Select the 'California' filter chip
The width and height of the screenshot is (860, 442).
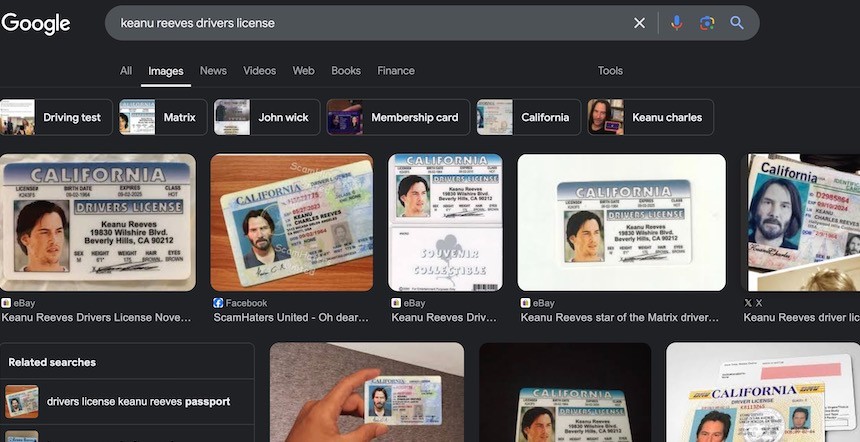529,117
